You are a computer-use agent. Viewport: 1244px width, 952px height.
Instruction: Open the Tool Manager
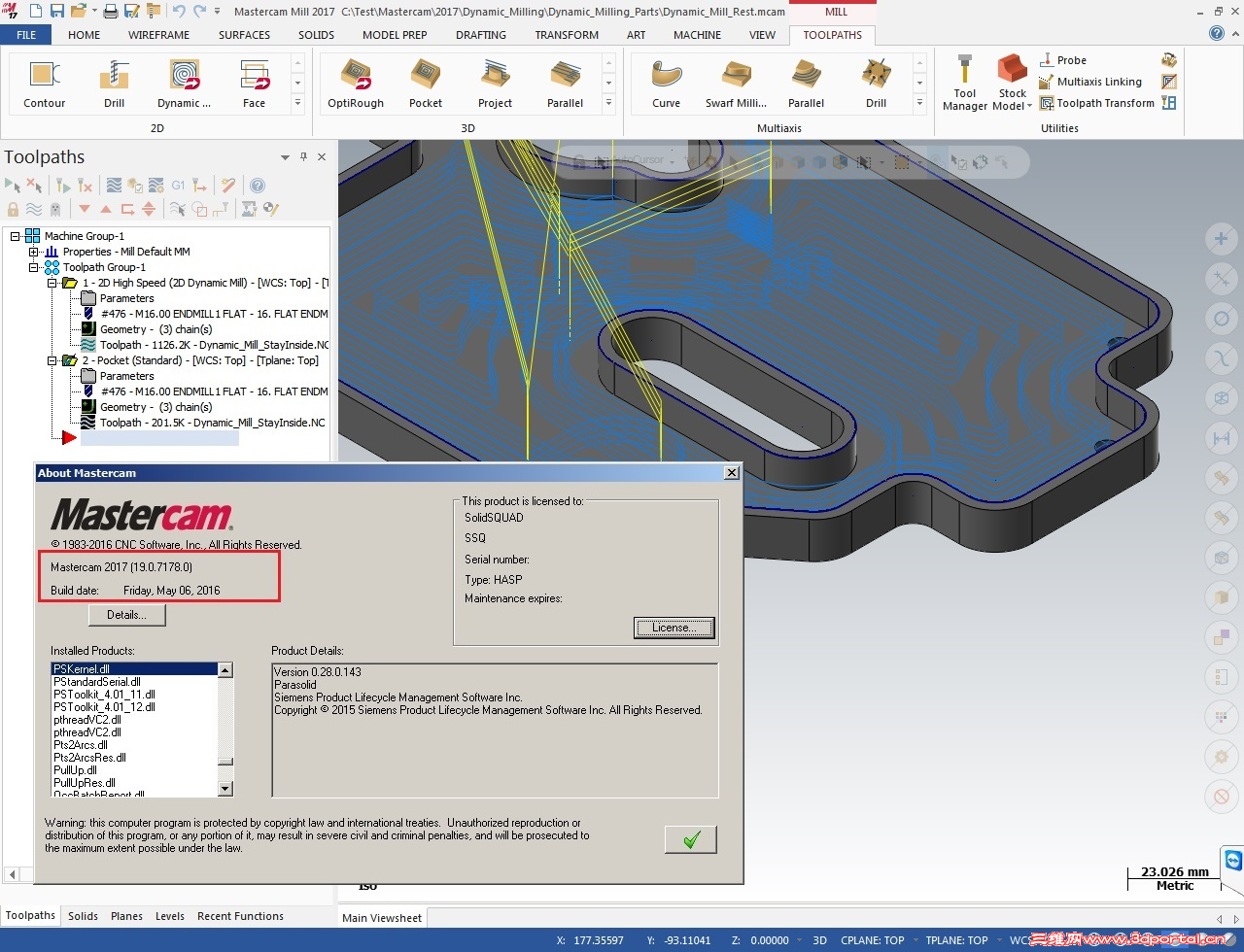965,84
